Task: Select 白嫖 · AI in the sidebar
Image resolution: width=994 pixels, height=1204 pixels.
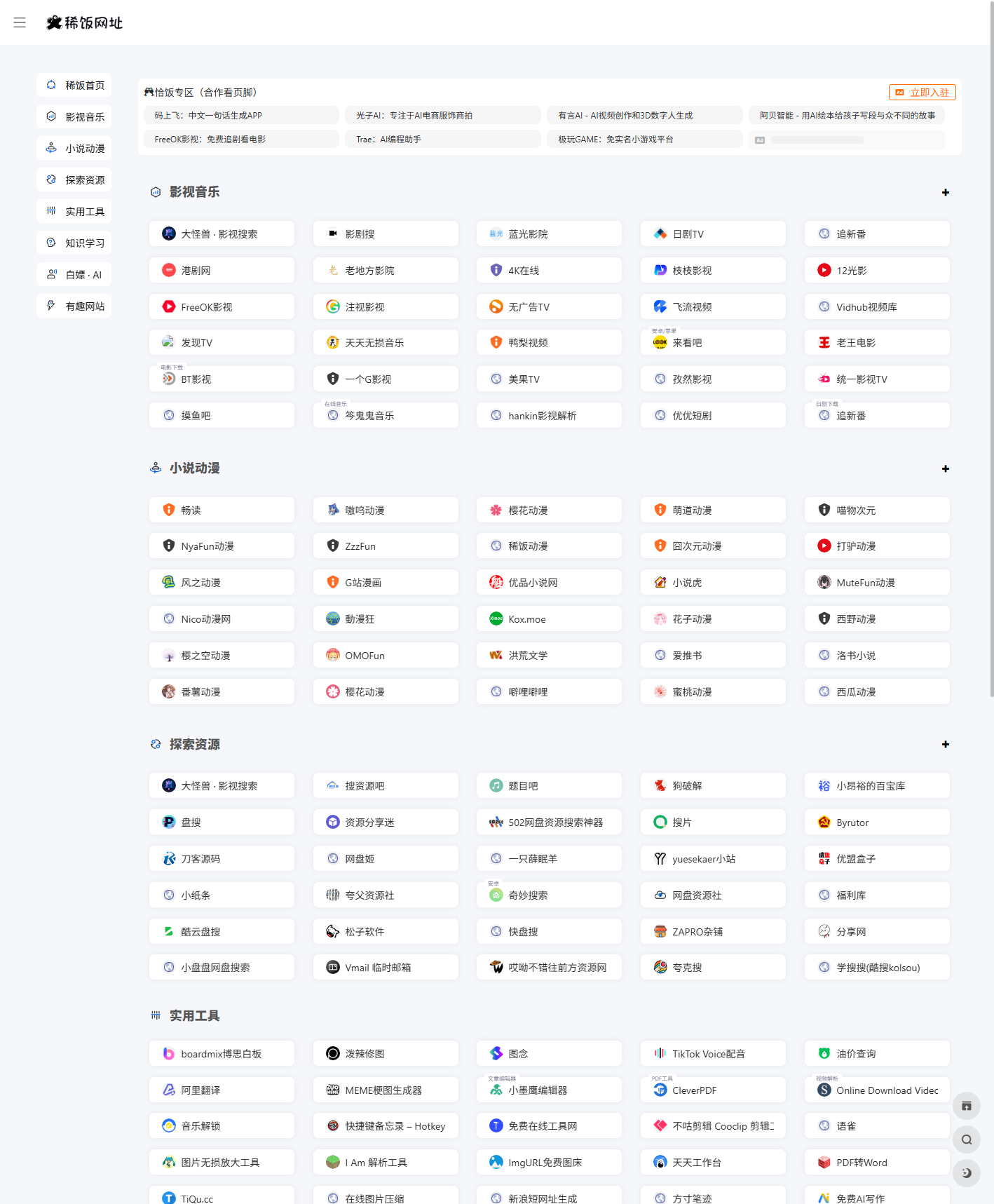Action: pyautogui.click(x=74, y=274)
